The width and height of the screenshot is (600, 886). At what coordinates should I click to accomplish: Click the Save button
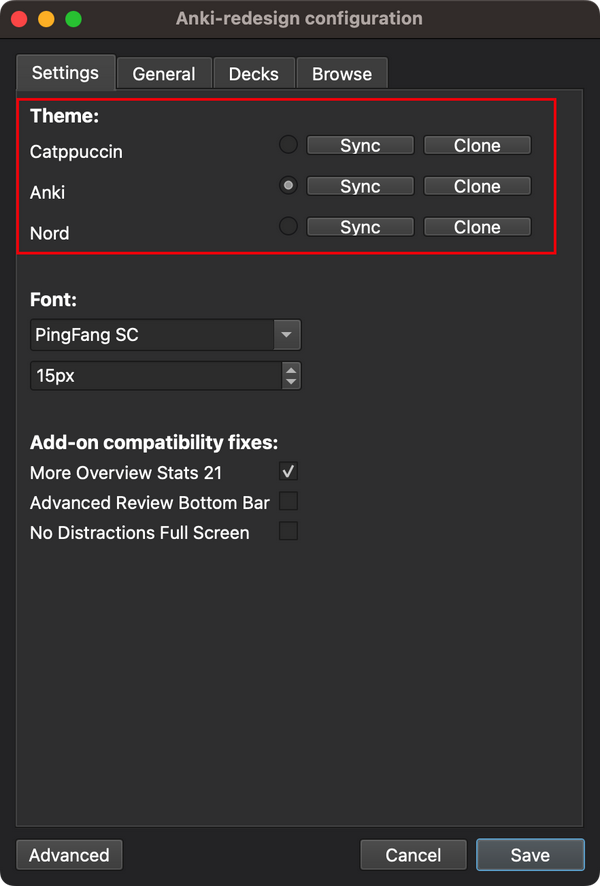530,855
